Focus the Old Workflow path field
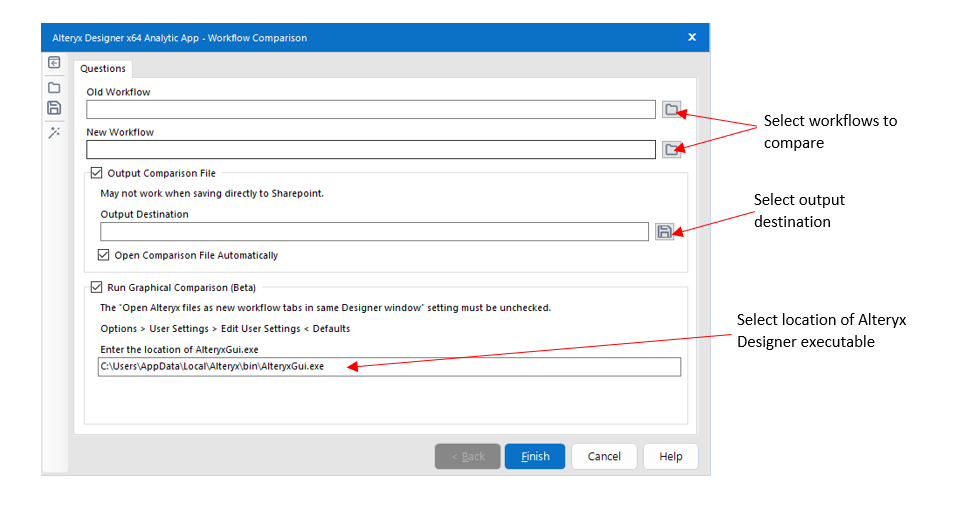The height and width of the screenshot is (517, 960). click(370, 109)
